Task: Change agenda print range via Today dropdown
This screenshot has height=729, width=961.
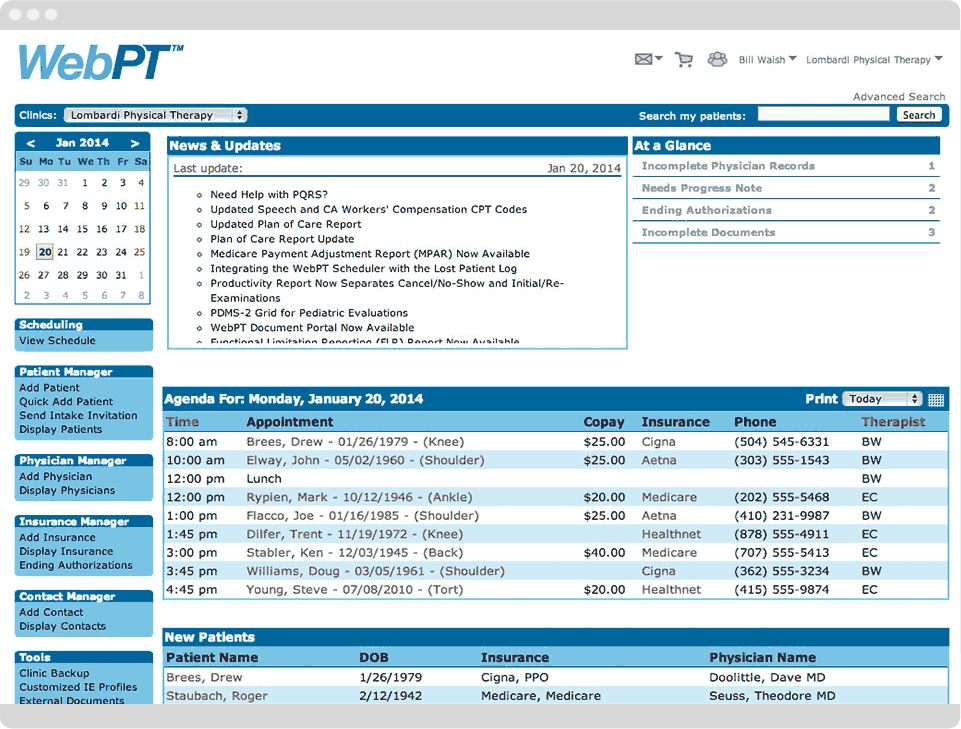Action: coord(881,398)
